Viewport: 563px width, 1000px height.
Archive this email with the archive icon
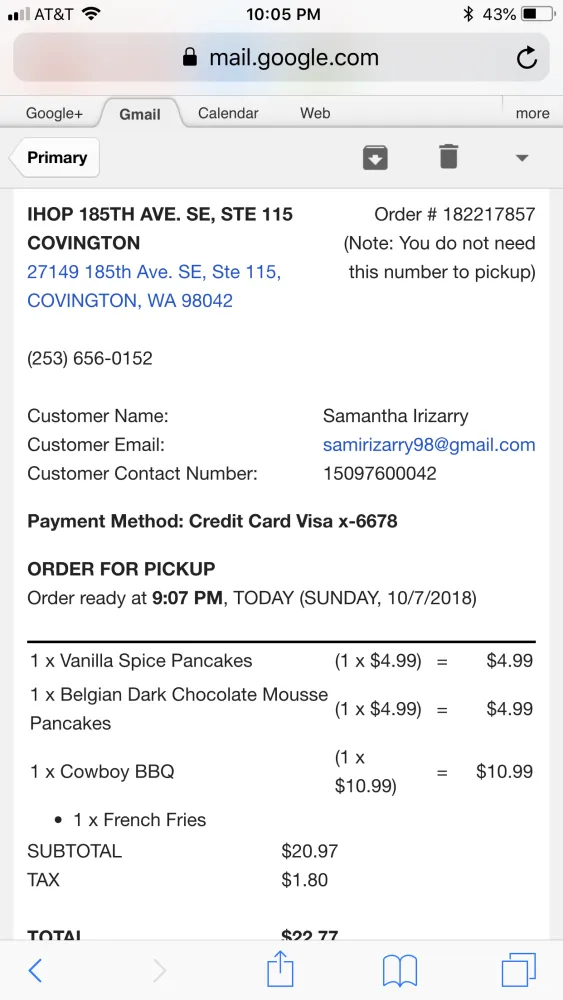pyautogui.click(x=376, y=158)
